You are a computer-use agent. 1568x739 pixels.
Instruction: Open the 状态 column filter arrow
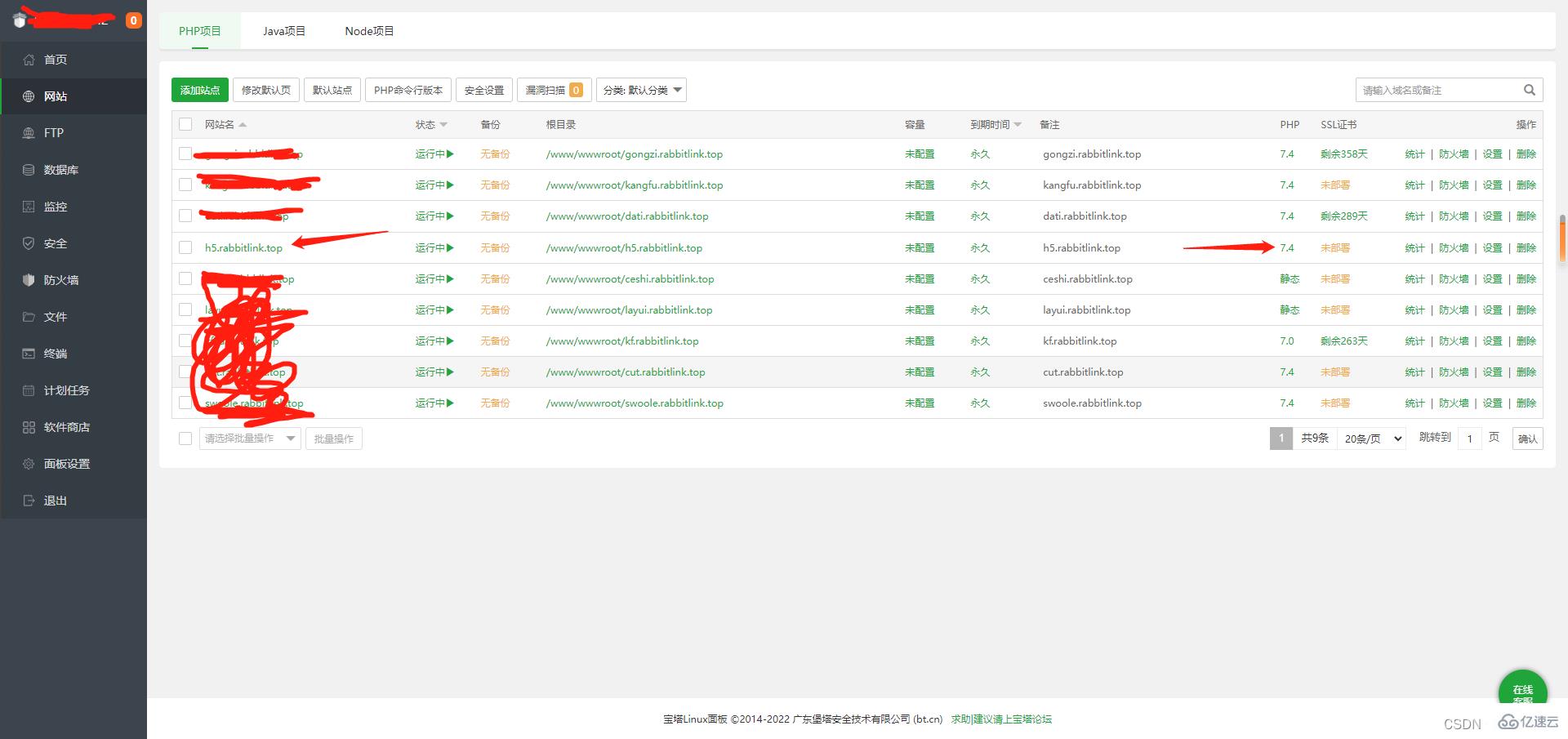coord(443,124)
